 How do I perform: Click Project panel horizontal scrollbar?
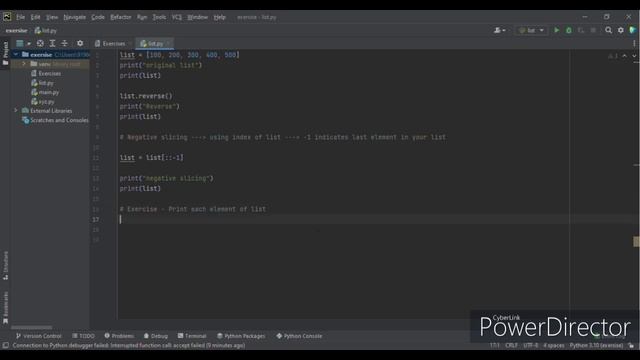pyautogui.click(x=31, y=327)
